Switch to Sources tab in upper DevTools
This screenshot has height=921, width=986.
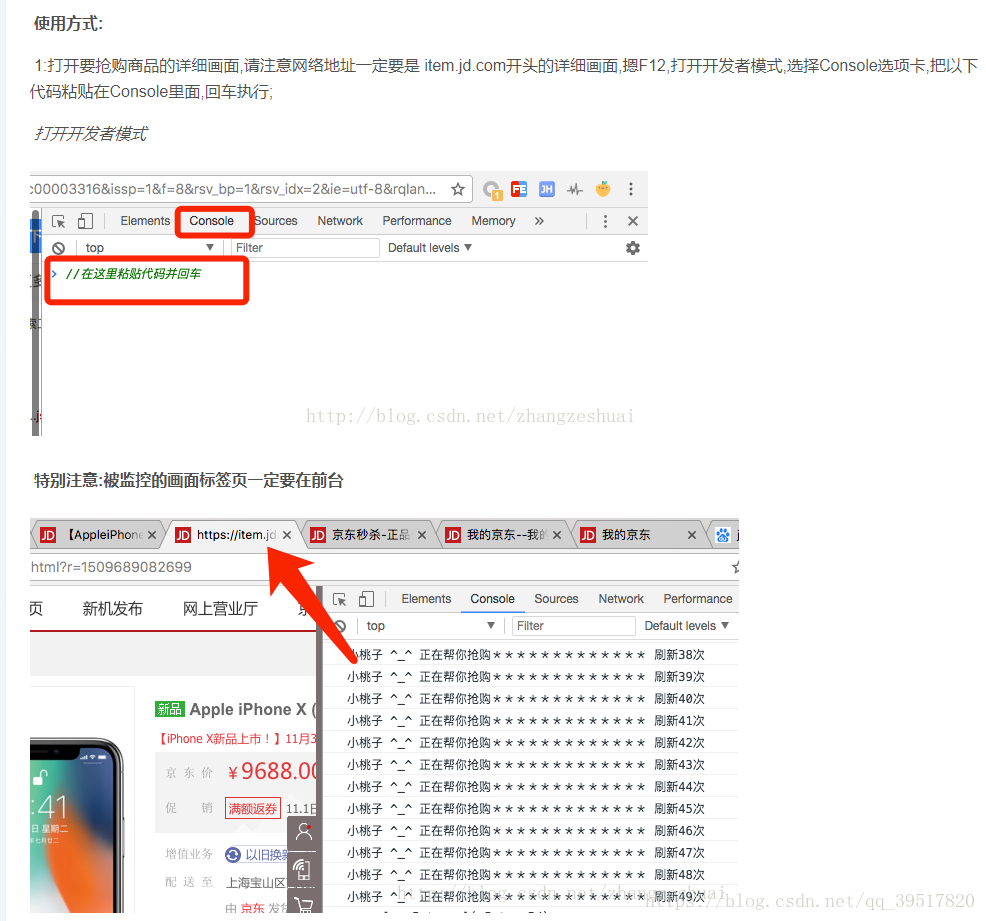pos(276,221)
